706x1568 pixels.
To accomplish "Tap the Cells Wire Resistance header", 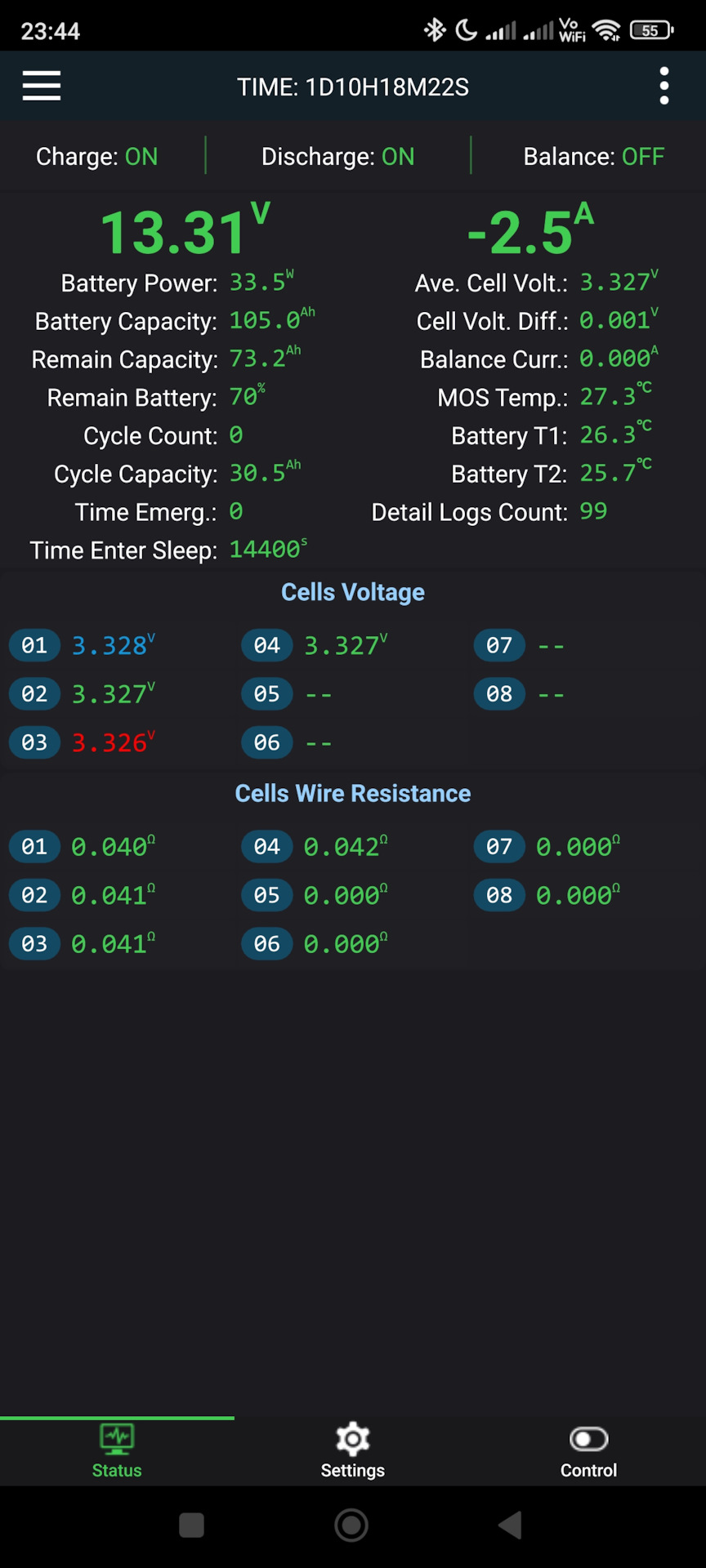I will [353, 793].
